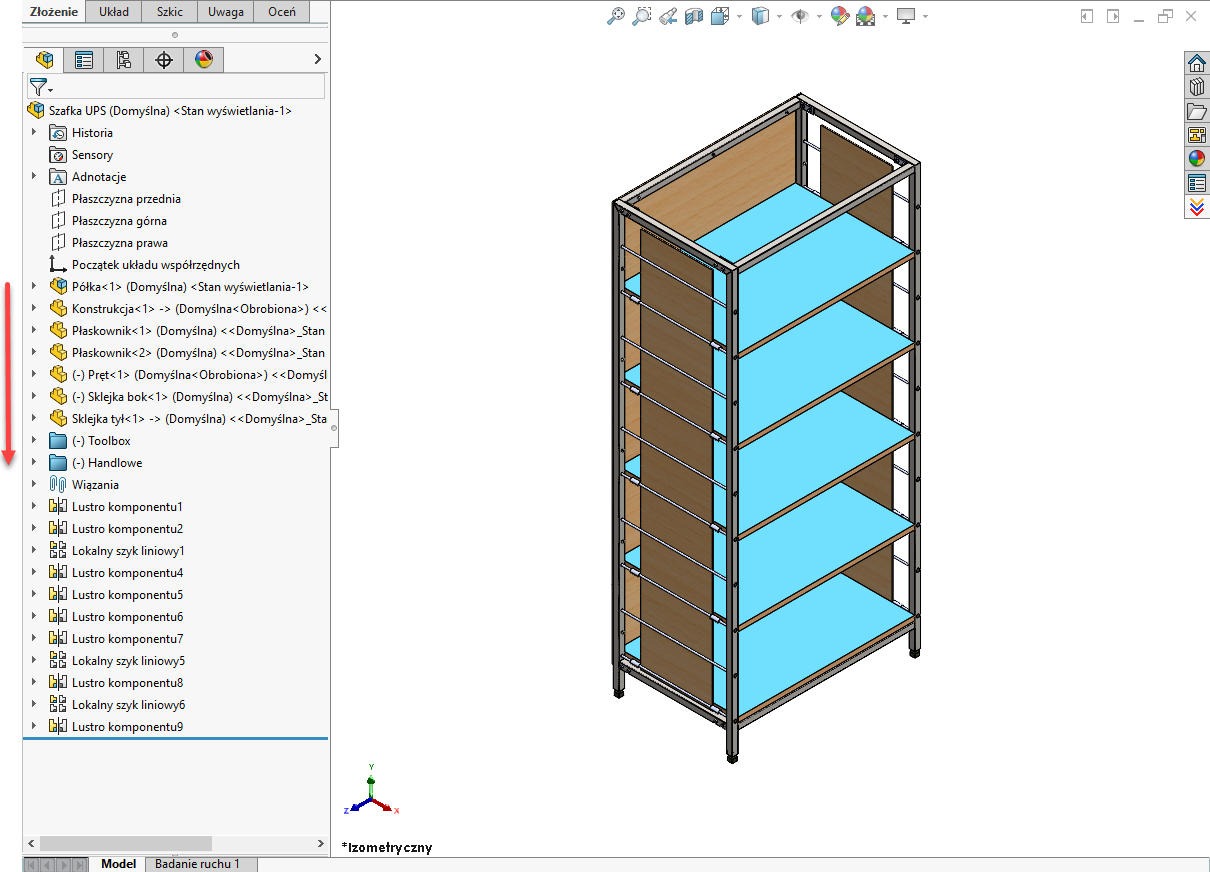Select Płaszczyzna górna plane
The image size is (1210, 872).
pyautogui.click(x=108, y=221)
